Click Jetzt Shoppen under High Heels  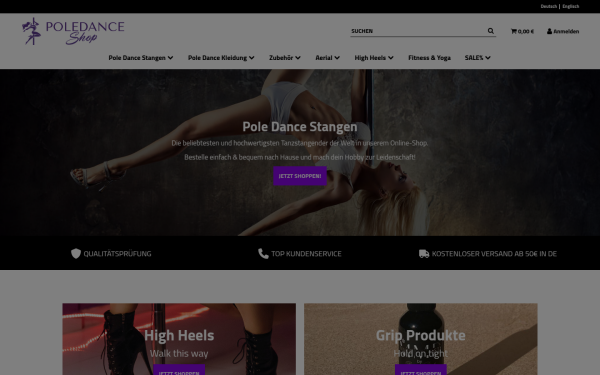click(x=179, y=370)
